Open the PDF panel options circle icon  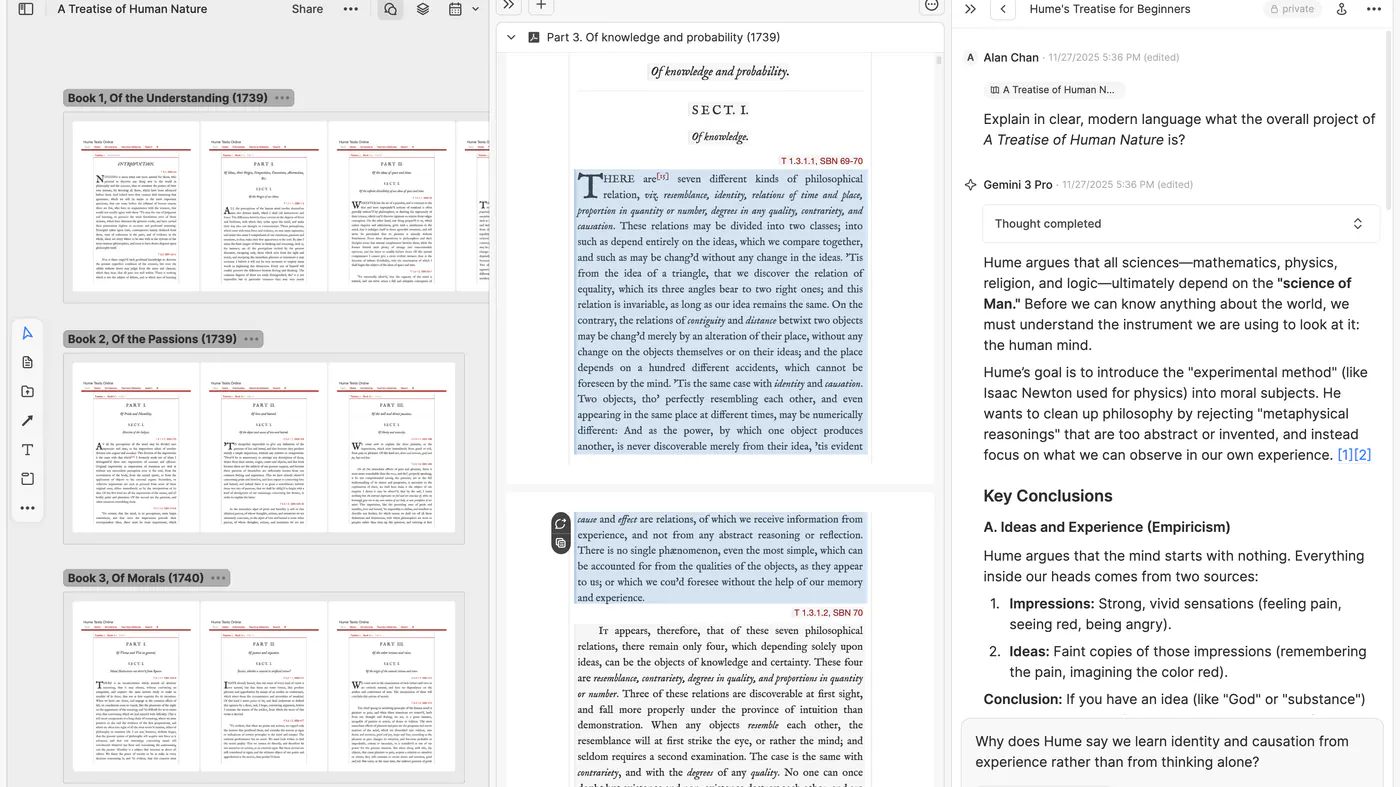931,5
